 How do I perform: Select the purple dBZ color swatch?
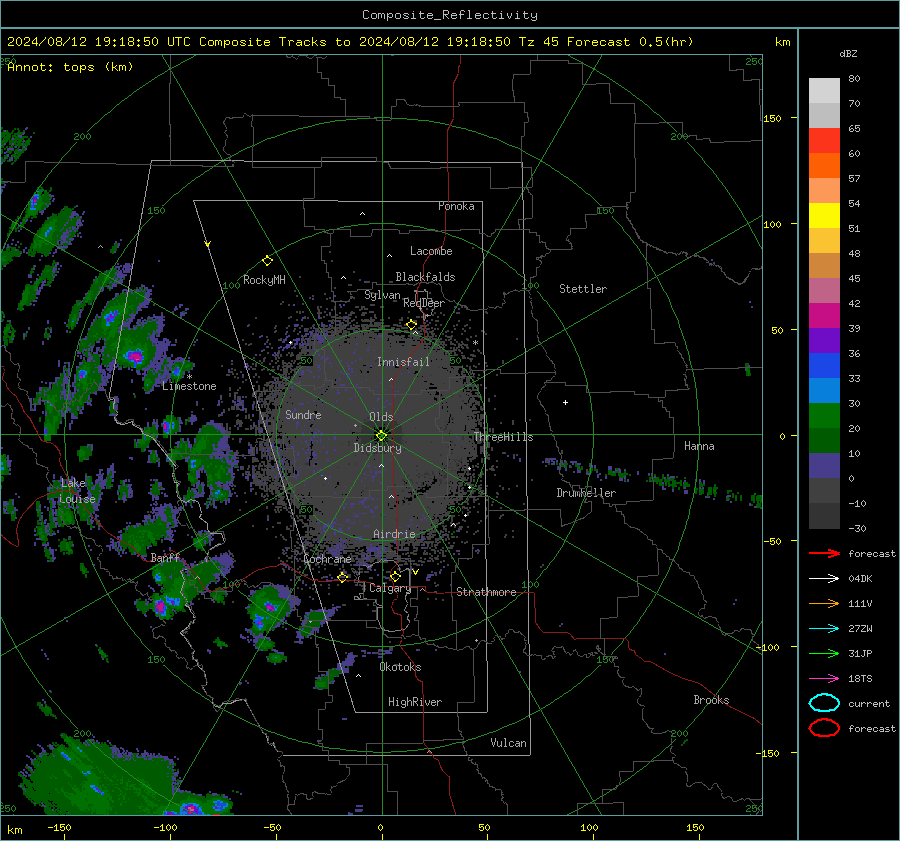coord(824,340)
